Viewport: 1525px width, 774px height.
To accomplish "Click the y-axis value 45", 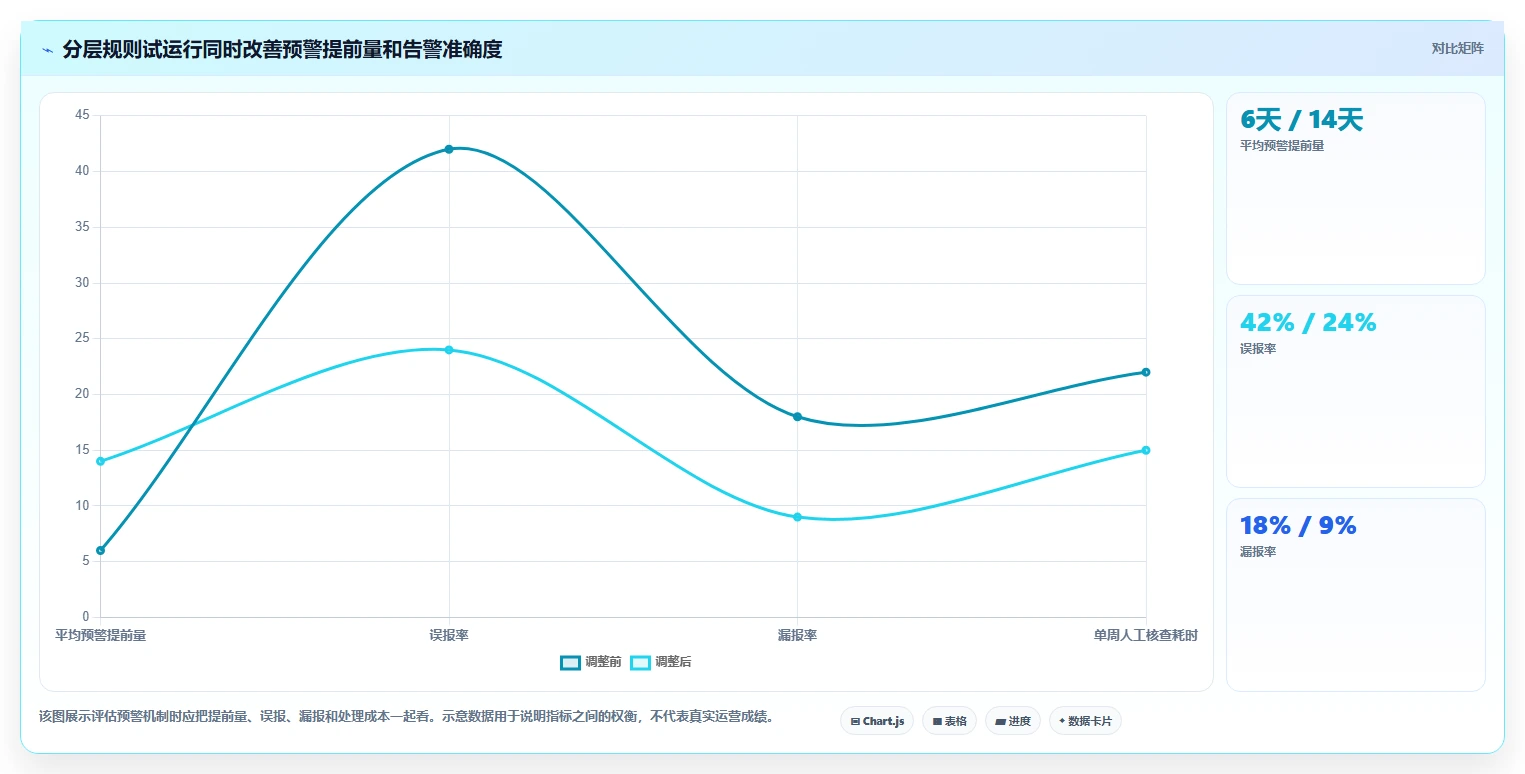I will 82,115.
